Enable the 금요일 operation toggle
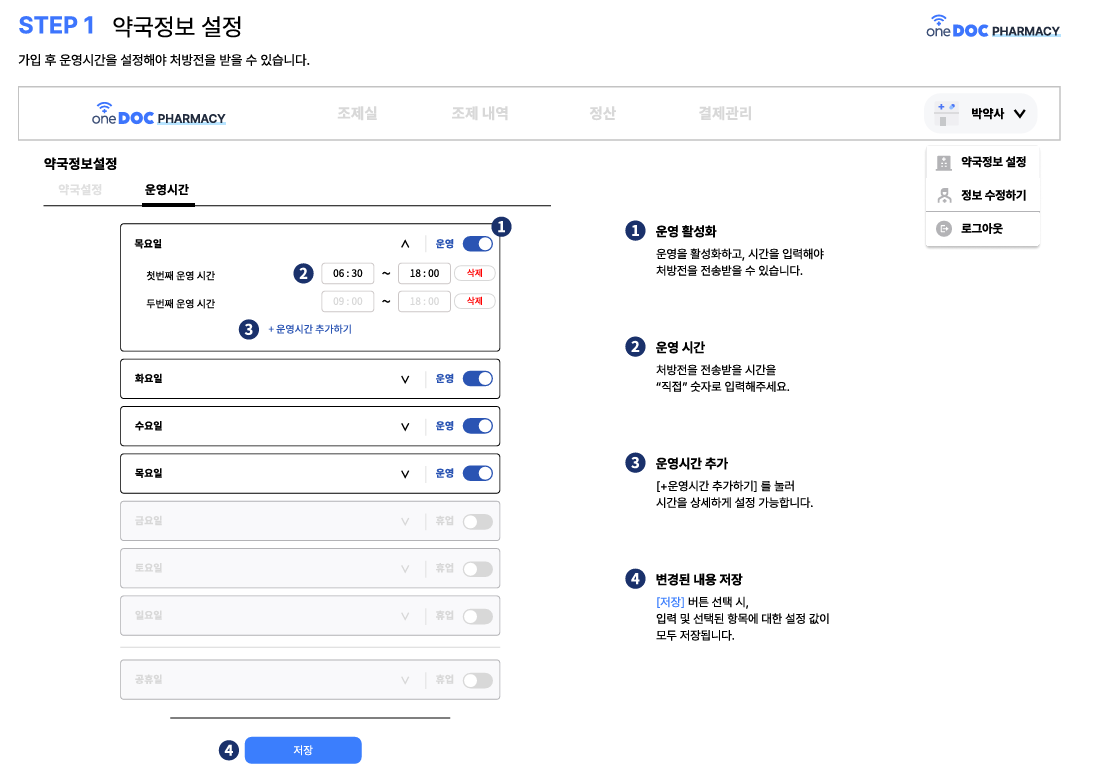This screenshot has height=780, width=1096. (x=478, y=521)
